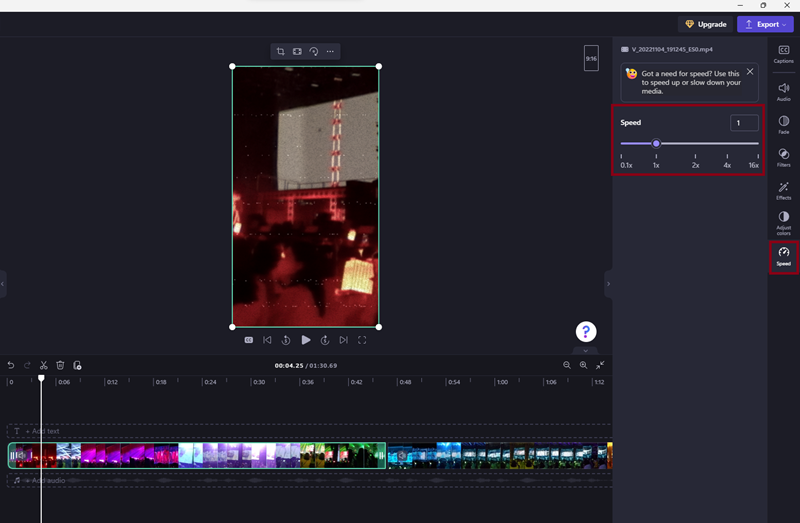The image size is (800, 523).
Task: Open more options (three dots) above preview
Action: [x=330, y=52]
